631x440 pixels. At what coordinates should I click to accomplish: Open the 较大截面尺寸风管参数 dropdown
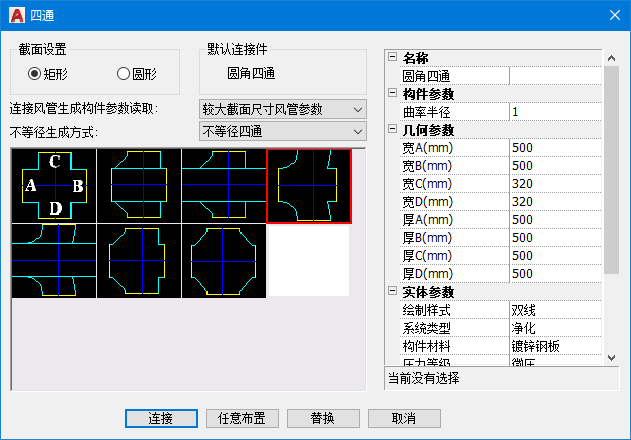pos(283,109)
